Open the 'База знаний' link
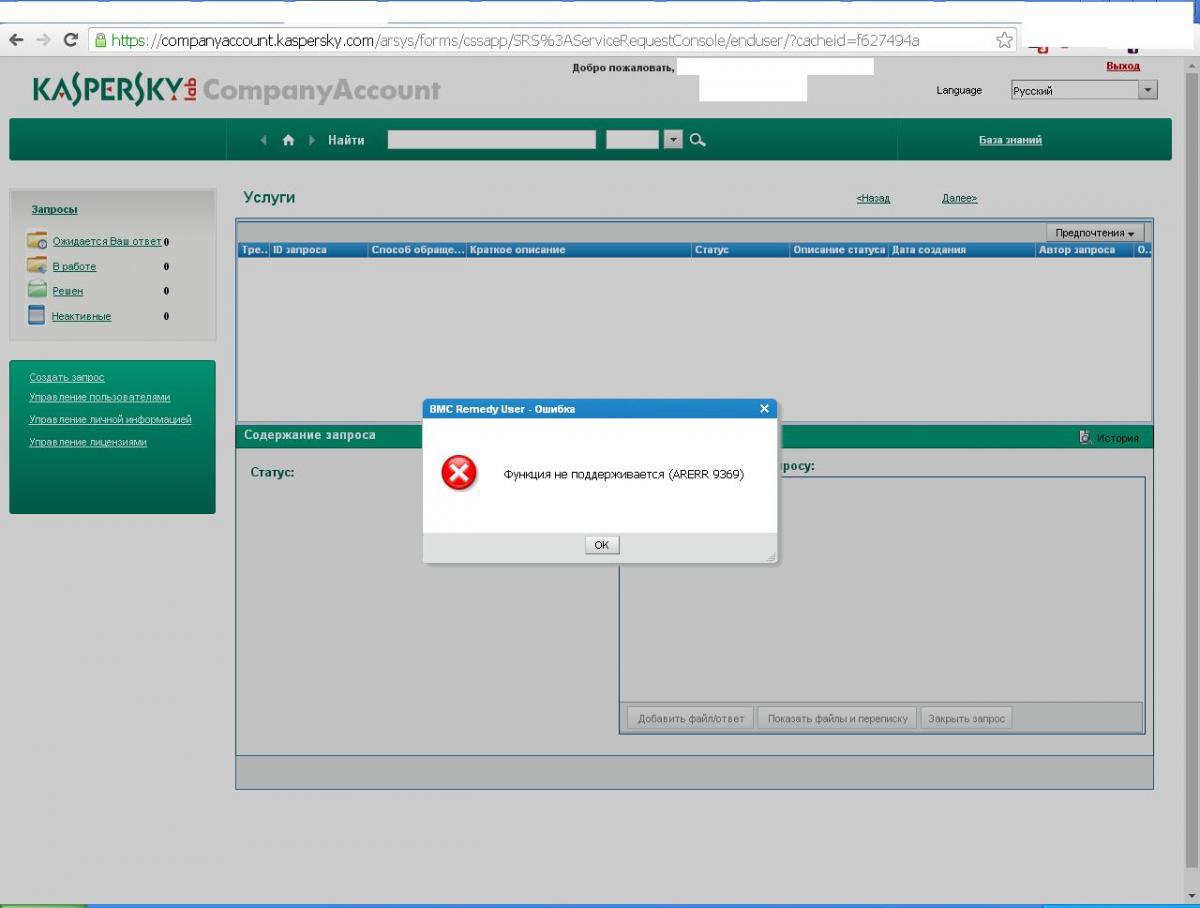The image size is (1200, 908). (1010, 140)
